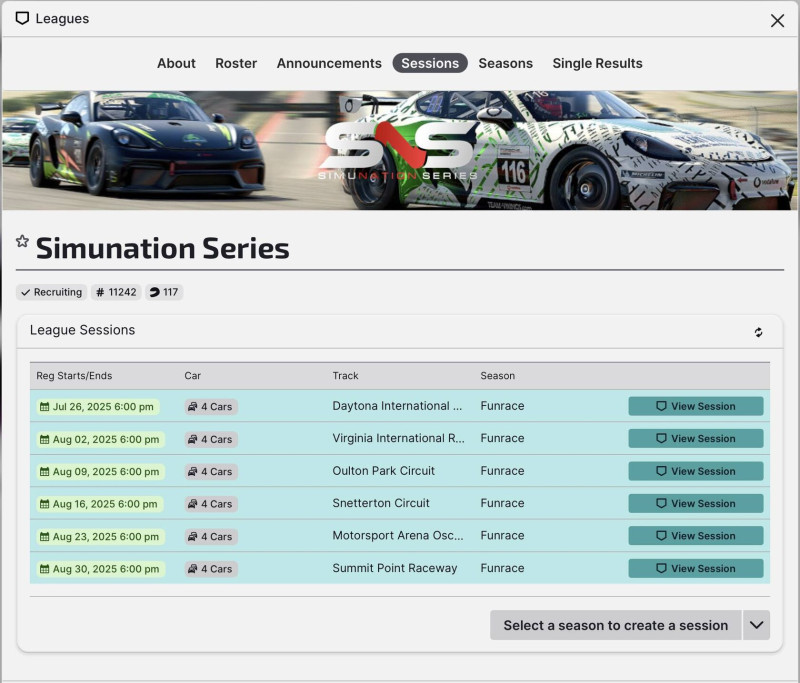Screen dimensions: 800x683
Task: Click Funrace season in the Daytona row
Action: [x=502, y=406]
